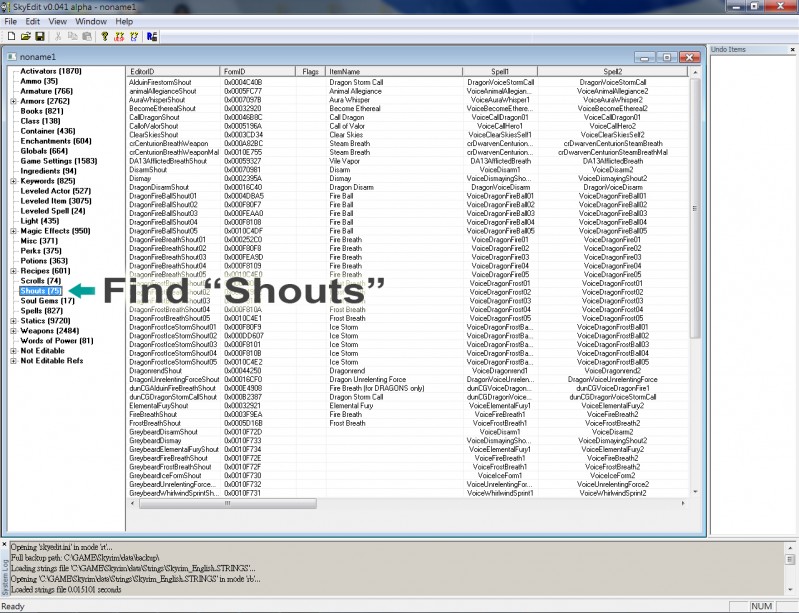
Task: Expand the Armors tree node
Action: [x=13, y=101]
